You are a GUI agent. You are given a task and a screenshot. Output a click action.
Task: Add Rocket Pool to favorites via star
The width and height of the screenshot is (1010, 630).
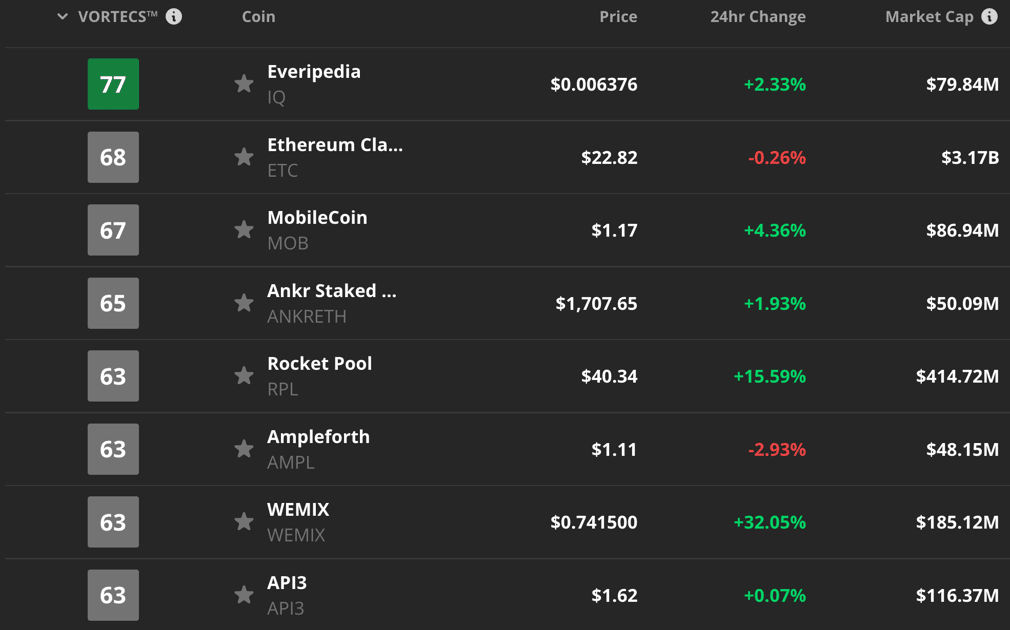click(x=244, y=376)
